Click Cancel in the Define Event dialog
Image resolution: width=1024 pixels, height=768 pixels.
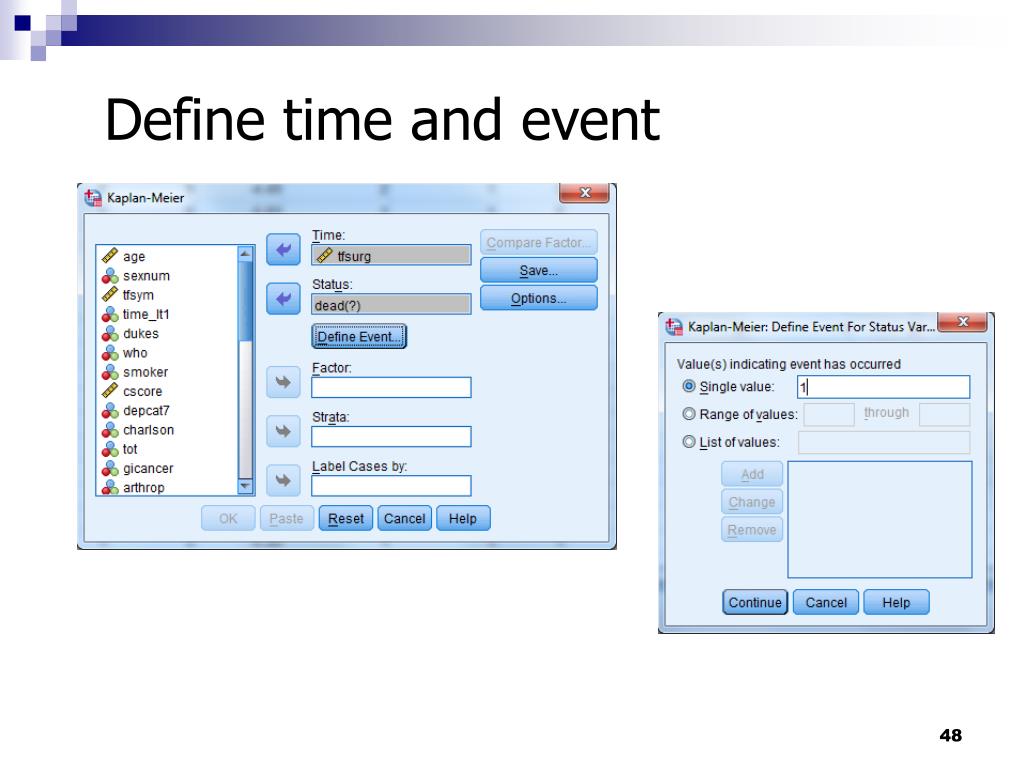click(825, 602)
